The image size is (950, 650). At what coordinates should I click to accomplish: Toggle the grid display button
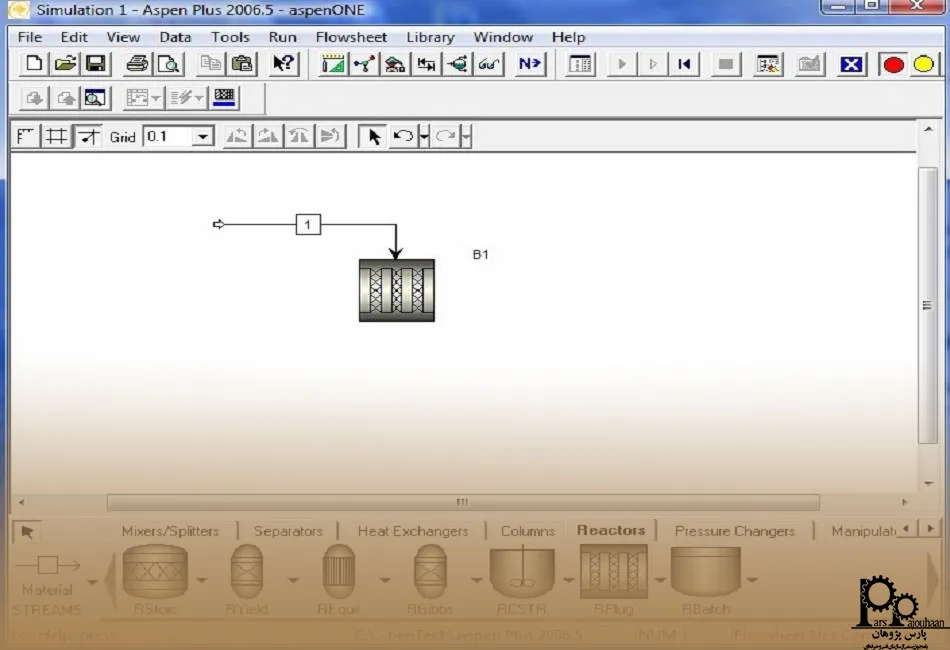57,137
